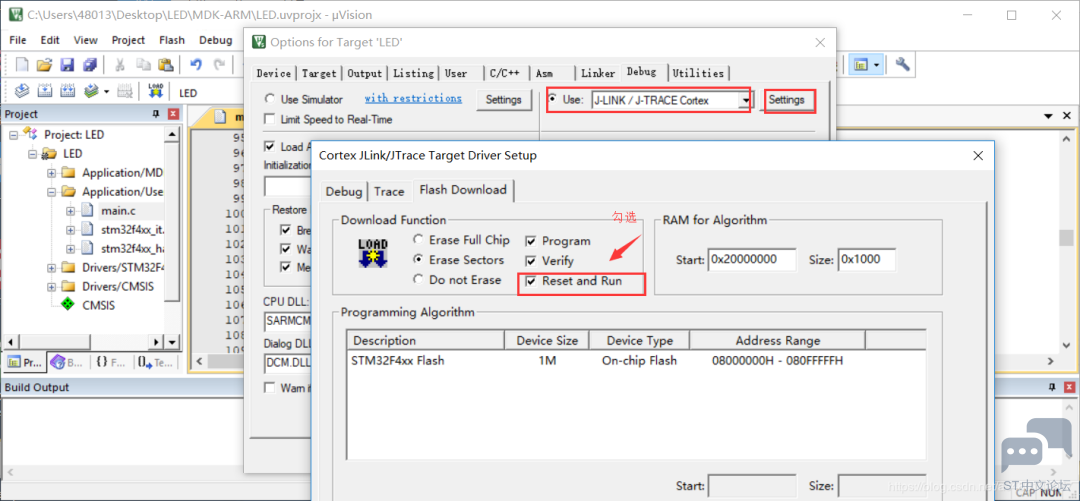Open the editor tab list dropdown arrow
The height and width of the screenshot is (501, 1080).
[x=1048, y=116]
